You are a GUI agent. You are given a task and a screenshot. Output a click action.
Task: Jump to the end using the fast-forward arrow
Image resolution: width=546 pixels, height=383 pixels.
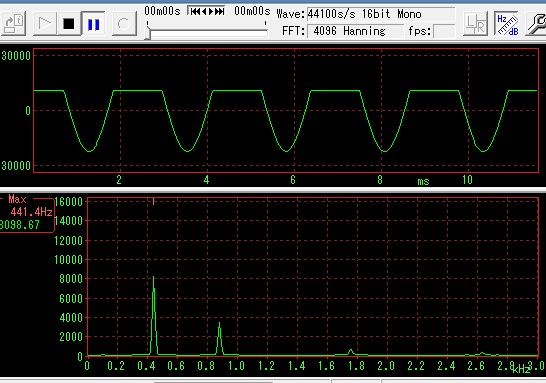219,11
